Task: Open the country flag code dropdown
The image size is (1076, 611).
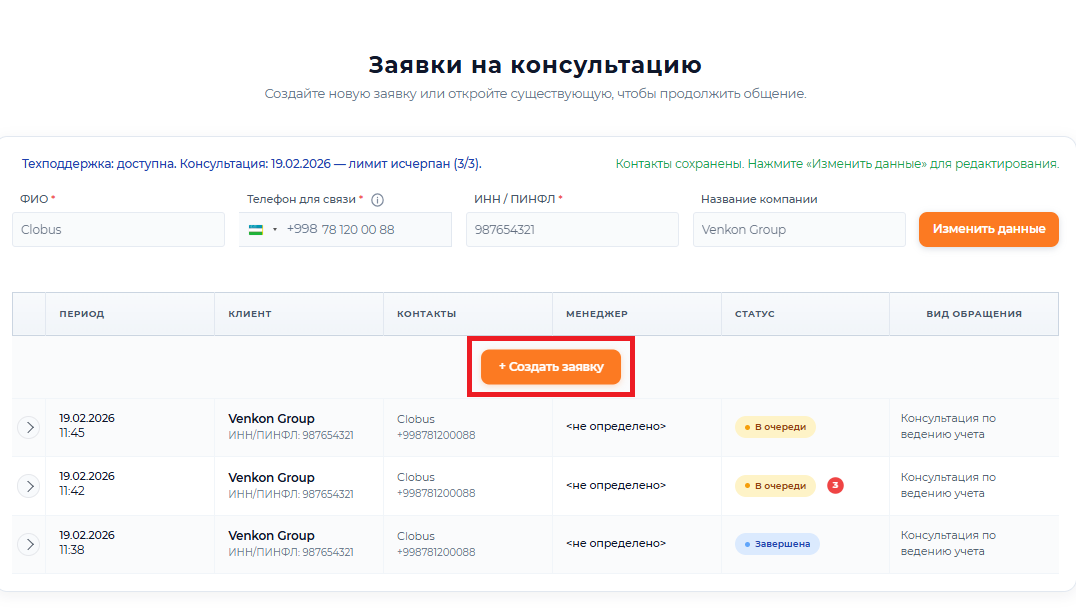Action: click(262, 230)
